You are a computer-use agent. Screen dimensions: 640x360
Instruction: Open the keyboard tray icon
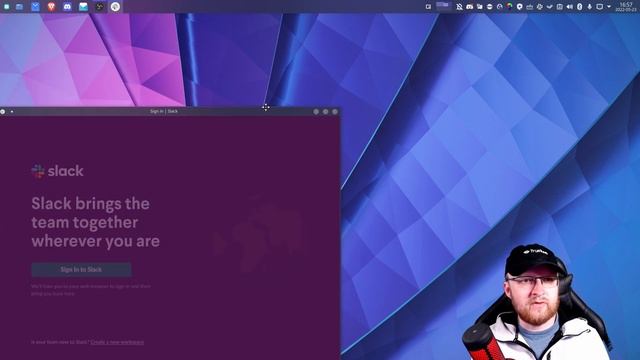click(529, 7)
